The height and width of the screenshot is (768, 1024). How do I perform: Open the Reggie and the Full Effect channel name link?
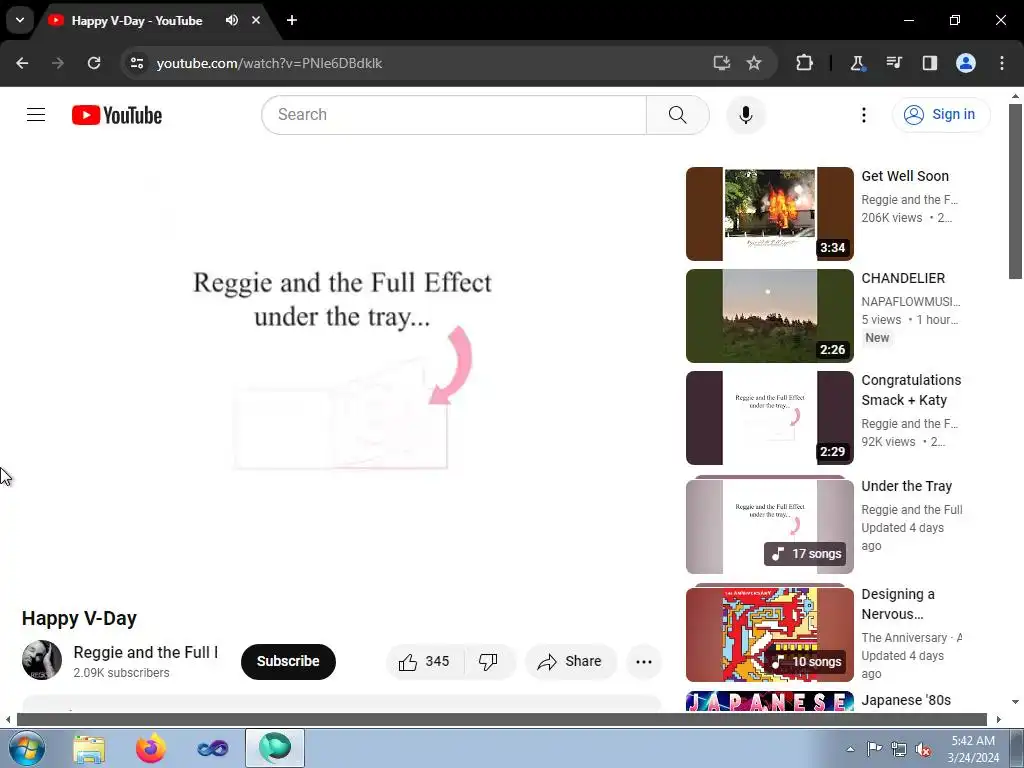pos(146,652)
